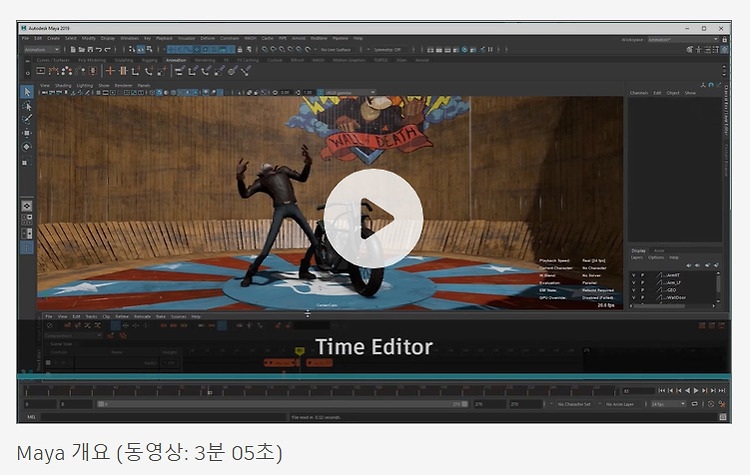Click the pause icon in the status line
The width and height of the screenshot is (750, 475).
(x=490, y=49)
